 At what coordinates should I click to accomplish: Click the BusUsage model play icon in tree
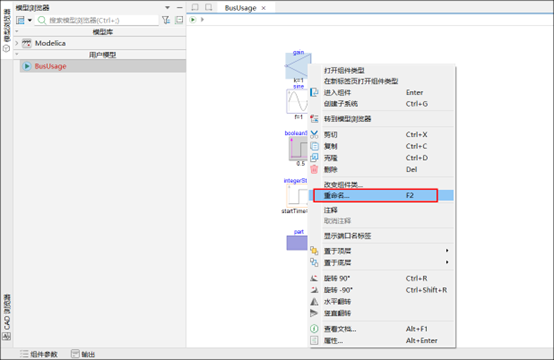[x=26, y=66]
